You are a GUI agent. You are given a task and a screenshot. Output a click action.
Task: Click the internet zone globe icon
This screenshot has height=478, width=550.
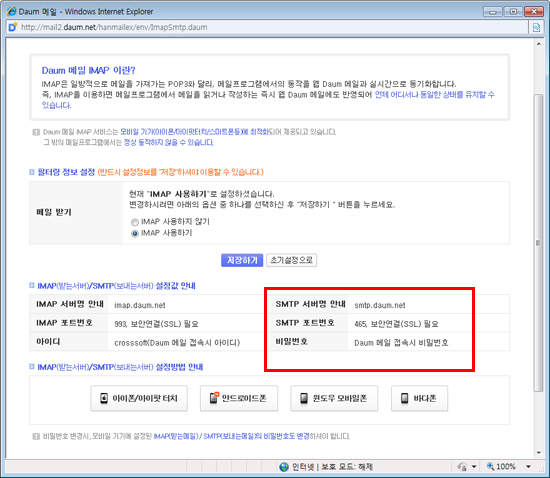(284, 467)
